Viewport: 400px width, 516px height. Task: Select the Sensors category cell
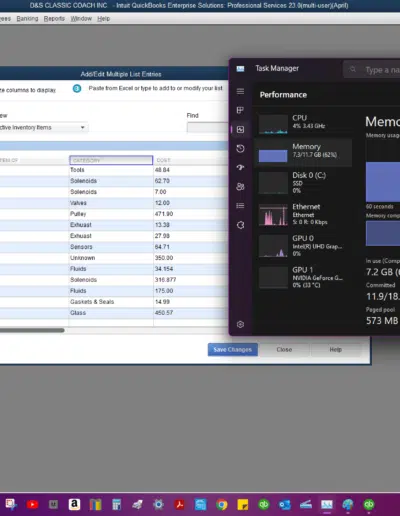point(111,247)
